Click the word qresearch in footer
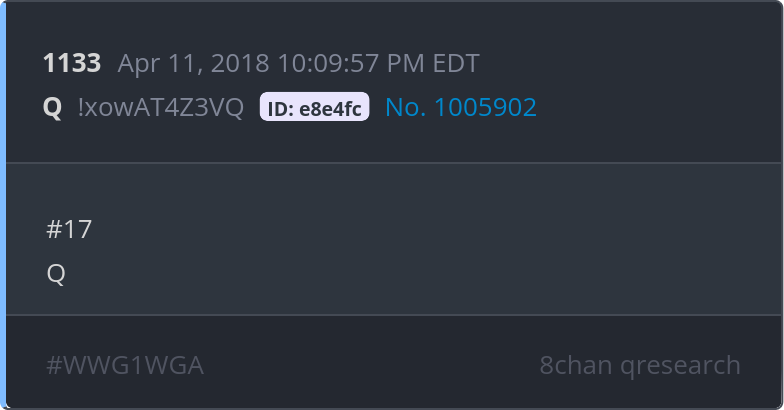This screenshot has width=784, height=410. click(680, 366)
